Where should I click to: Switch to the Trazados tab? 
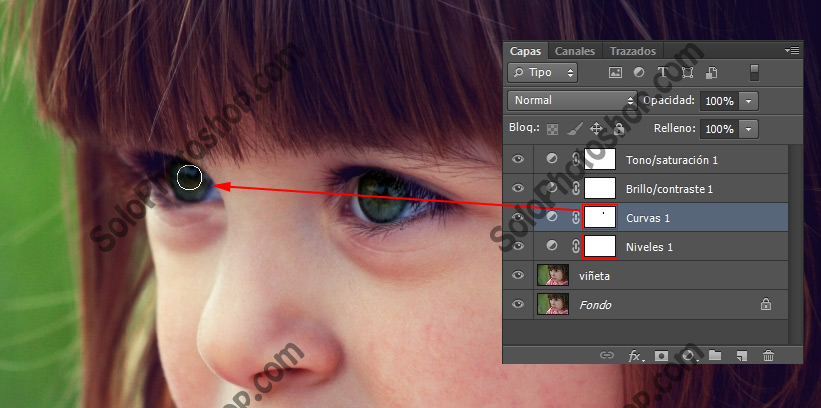pos(632,51)
